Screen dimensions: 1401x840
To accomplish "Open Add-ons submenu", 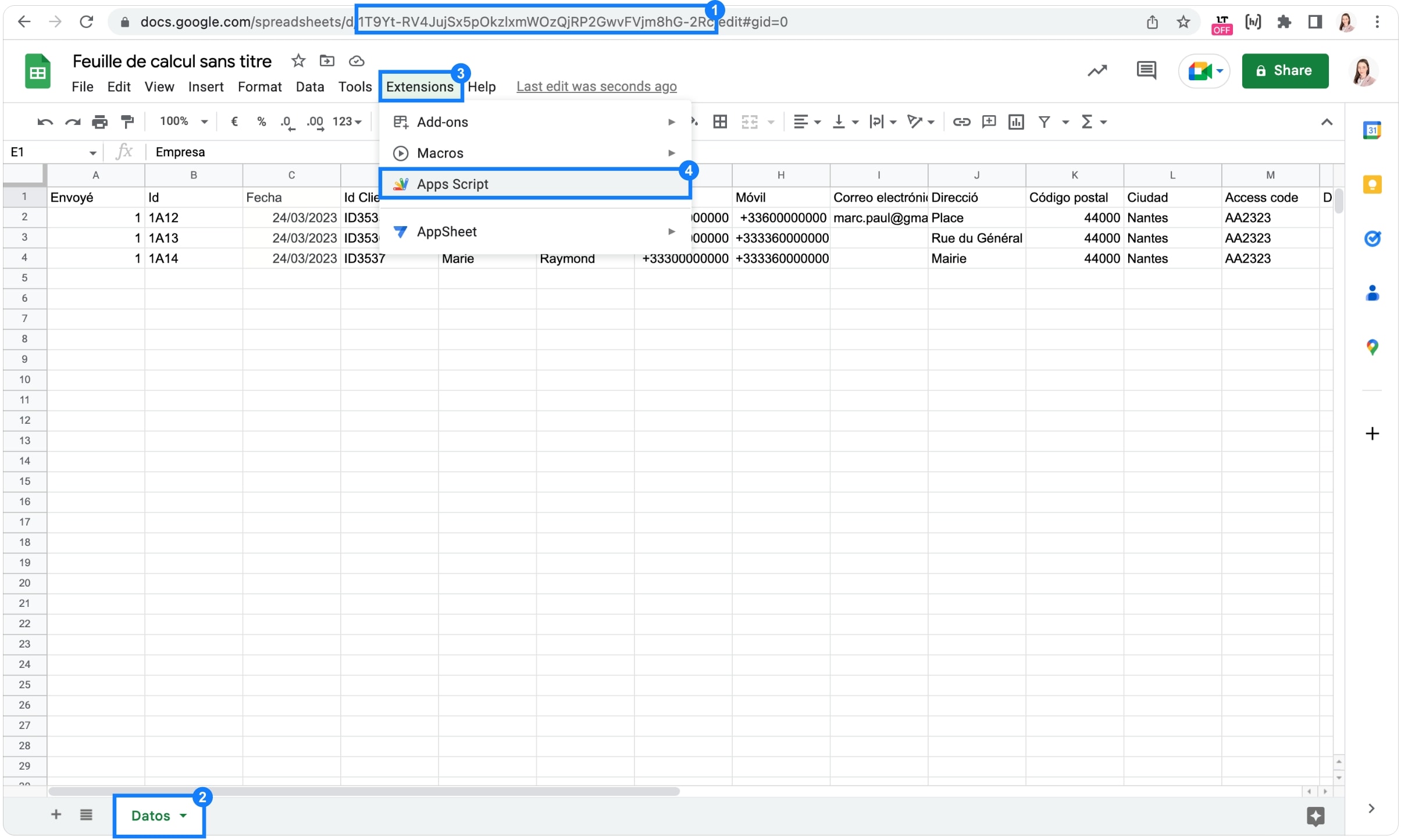I will coord(534,122).
